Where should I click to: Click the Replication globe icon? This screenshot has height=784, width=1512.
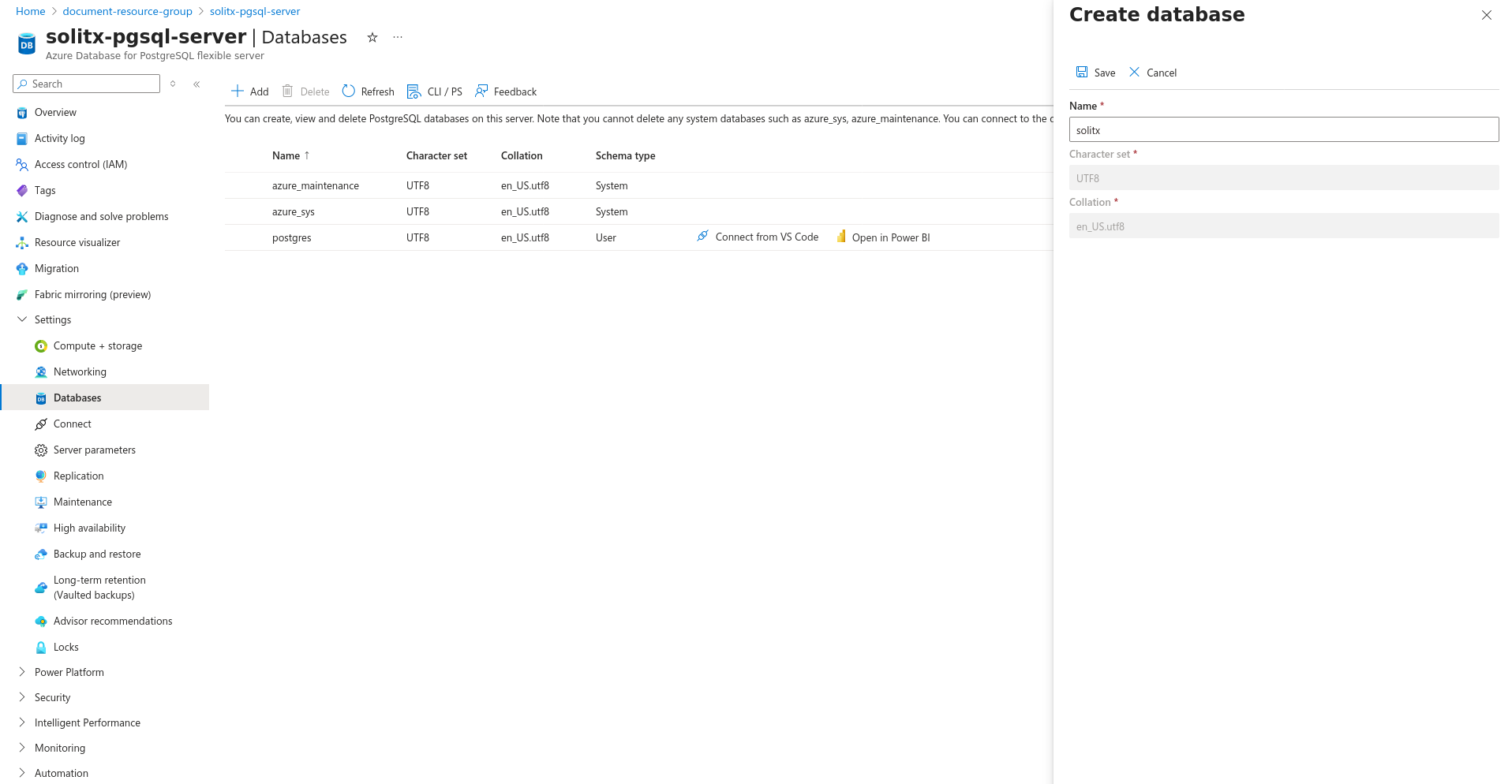[41, 476]
